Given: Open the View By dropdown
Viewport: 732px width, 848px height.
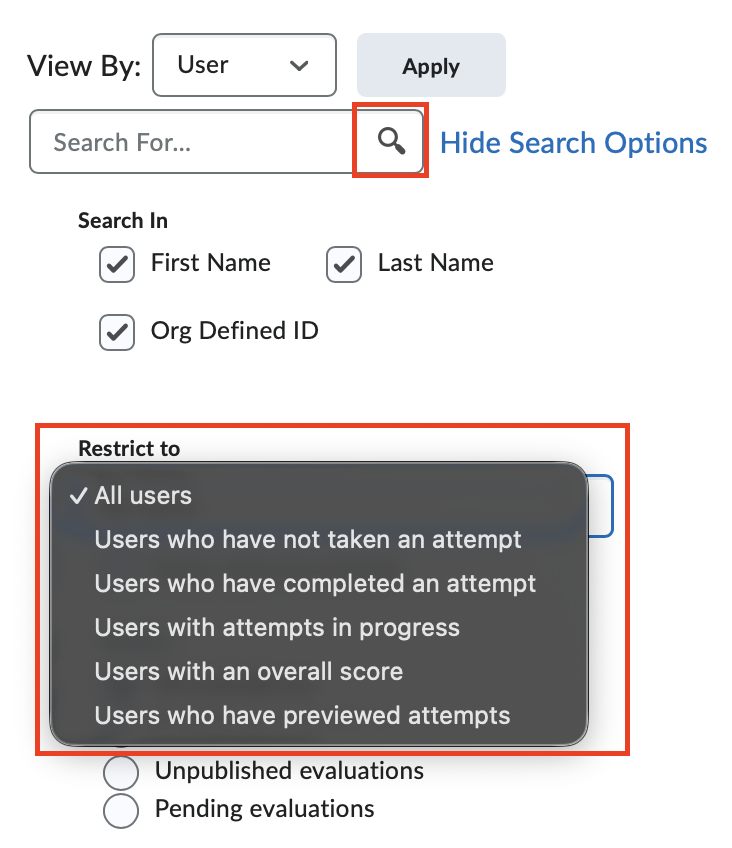Looking at the screenshot, I should click(x=244, y=64).
